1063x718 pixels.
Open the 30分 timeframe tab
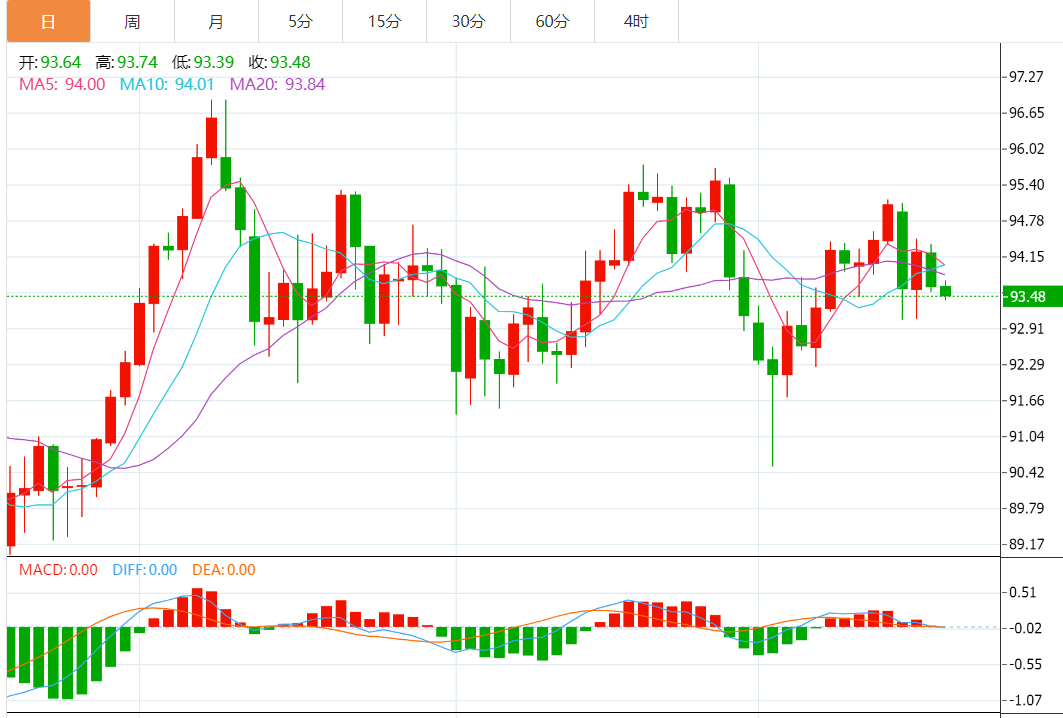pos(468,22)
